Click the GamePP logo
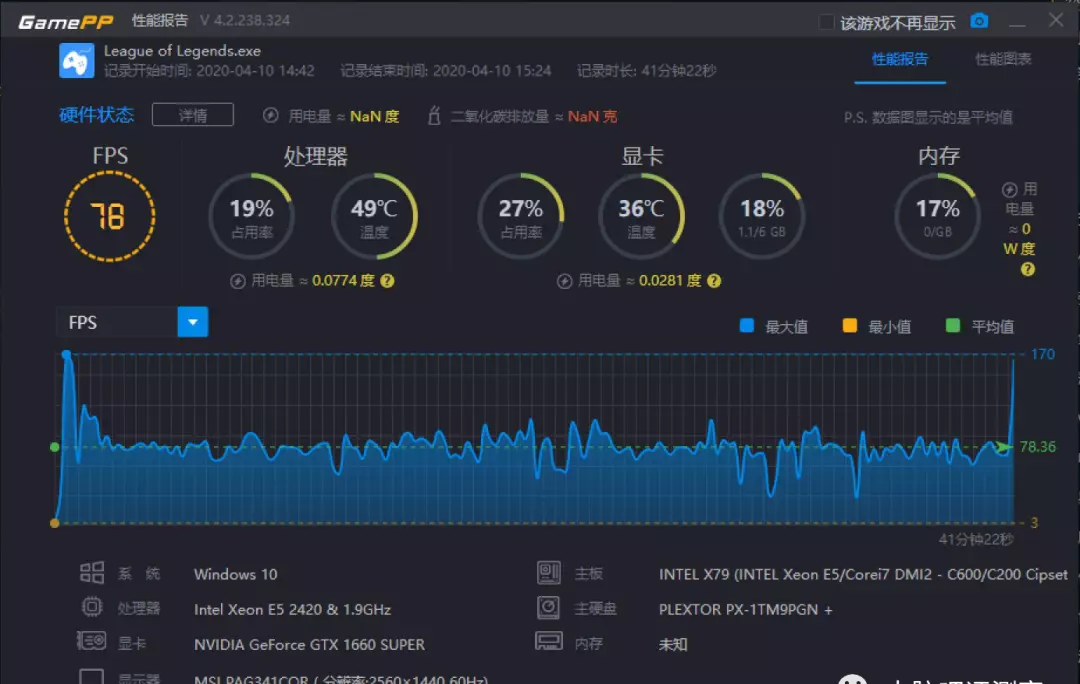1080x684 pixels. [65, 22]
